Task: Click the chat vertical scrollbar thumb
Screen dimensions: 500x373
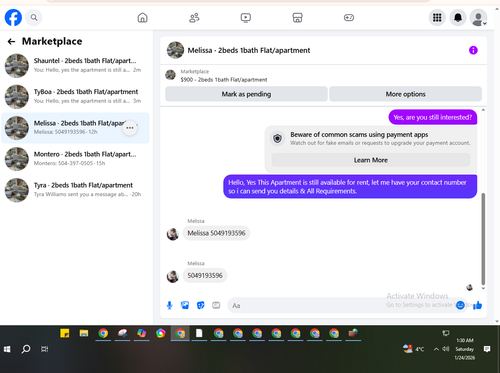Action: coord(483,238)
